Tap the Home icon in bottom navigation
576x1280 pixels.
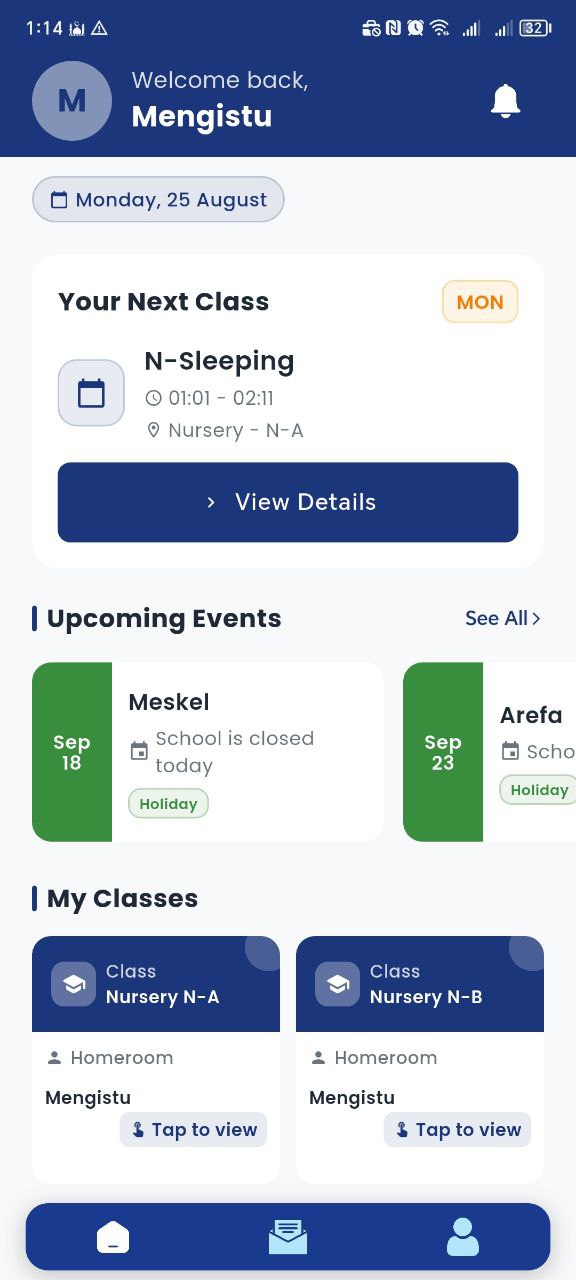[113, 1237]
